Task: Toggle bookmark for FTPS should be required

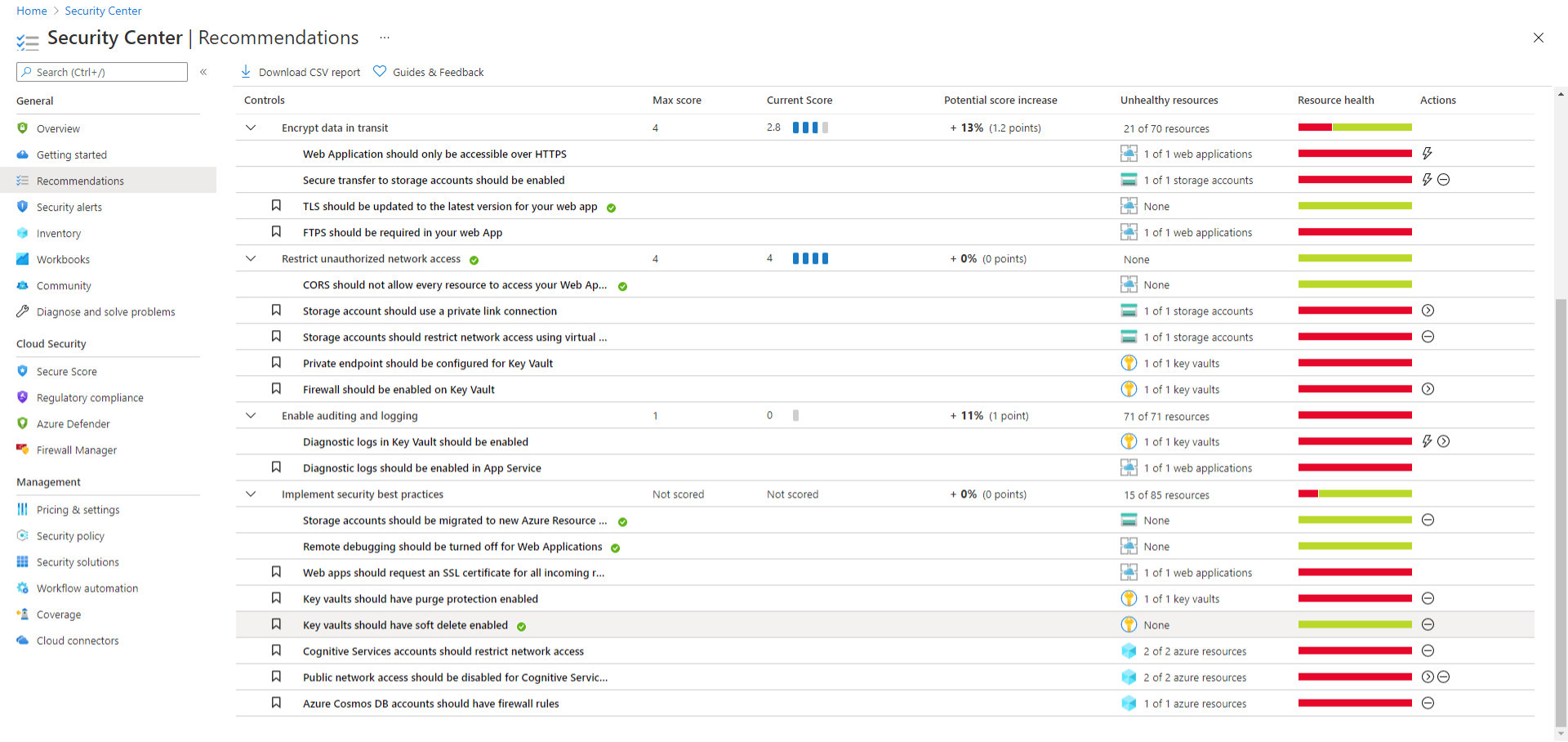Action: 276,232
